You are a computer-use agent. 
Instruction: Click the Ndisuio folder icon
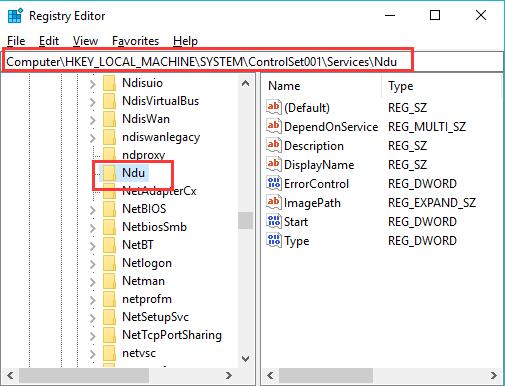[109, 83]
